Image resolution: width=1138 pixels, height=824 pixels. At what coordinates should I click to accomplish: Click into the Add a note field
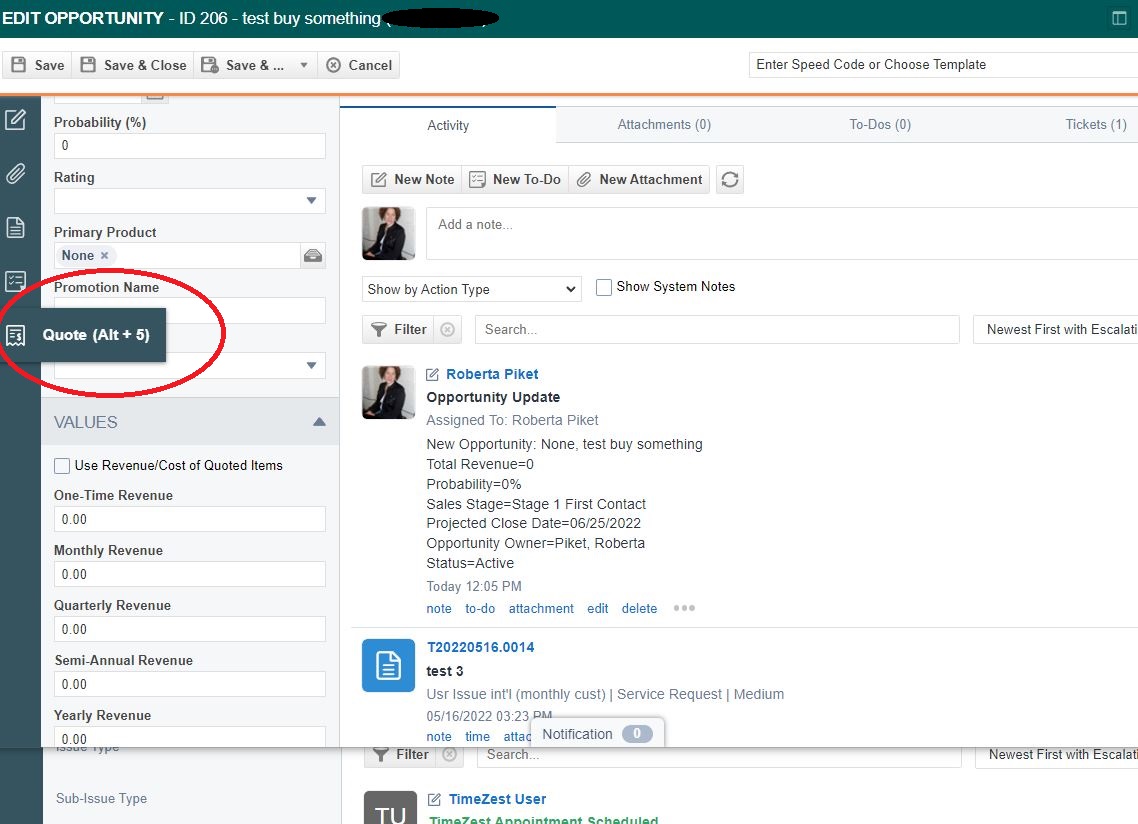pyautogui.click(x=780, y=233)
